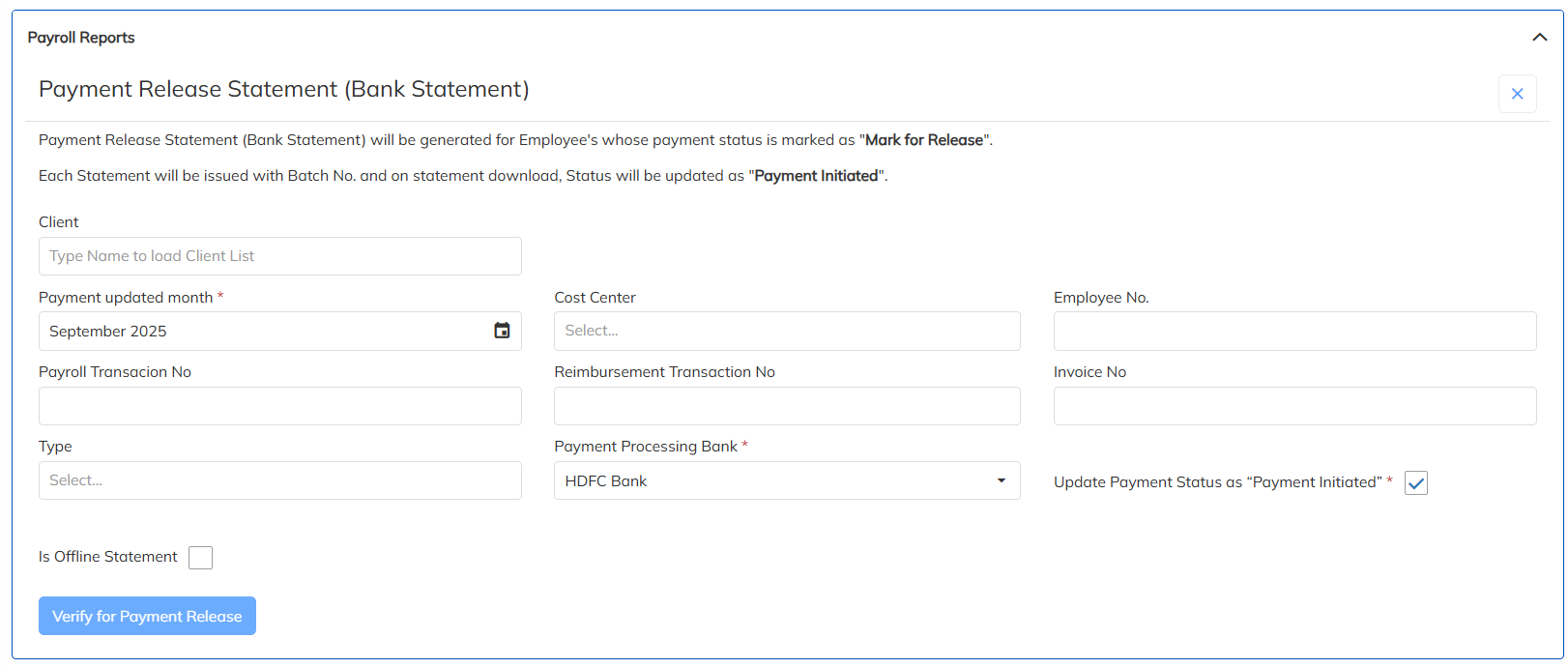Click the Payment Release Statement heading
The width and height of the screenshot is (1568, 668).
coord(283,89)
